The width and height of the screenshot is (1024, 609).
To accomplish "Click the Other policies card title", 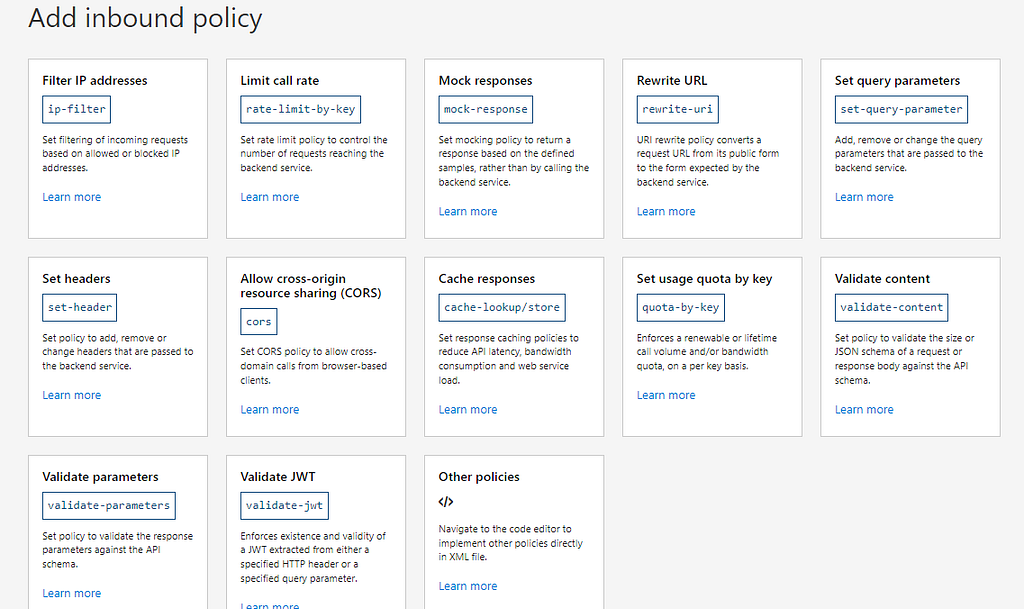I will coord(479,477).
